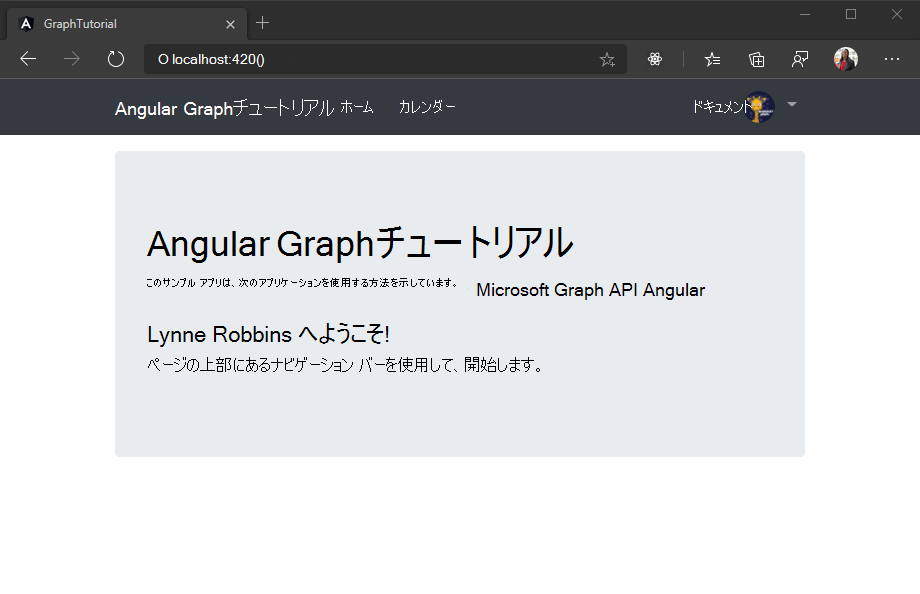This screenshot has height=594, width=920.
Task: Open the Favorites list icon
Action: click(712, 59)
